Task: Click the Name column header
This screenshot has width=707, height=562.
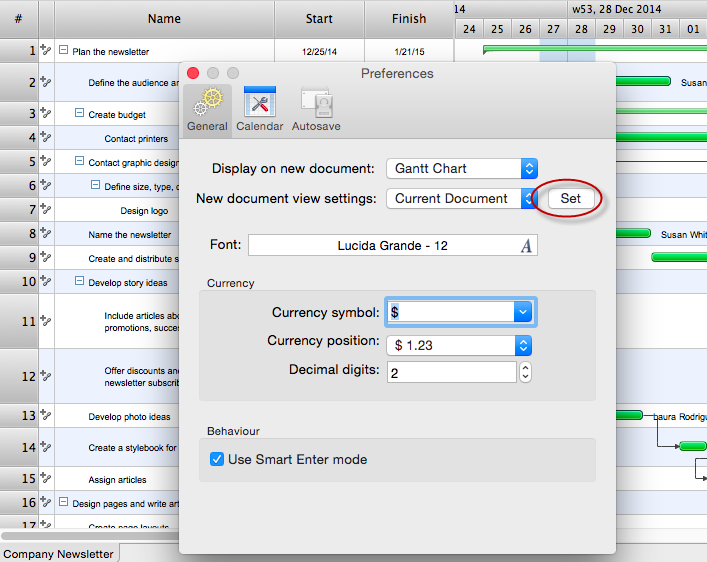Action: tap(164, 19)
